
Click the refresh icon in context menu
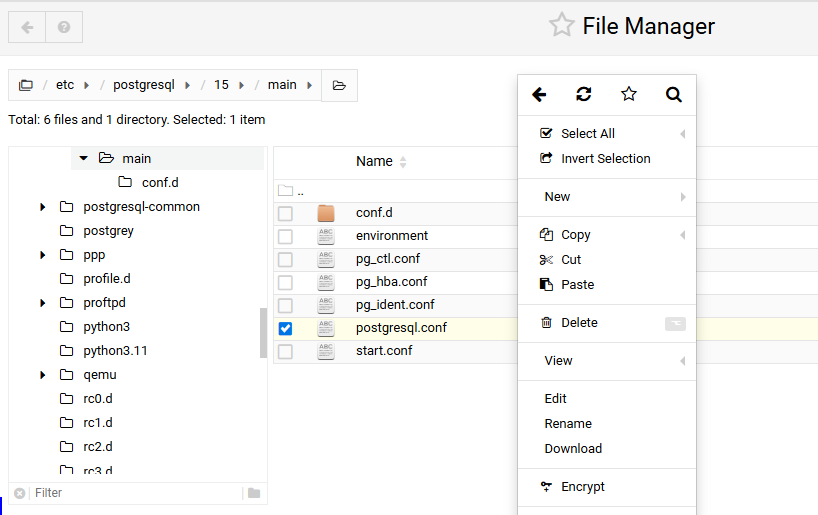point(584,94)
